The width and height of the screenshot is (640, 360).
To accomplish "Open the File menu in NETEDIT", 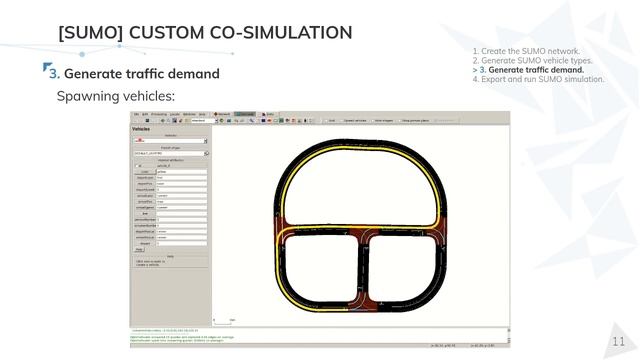I will pos(136,114).
